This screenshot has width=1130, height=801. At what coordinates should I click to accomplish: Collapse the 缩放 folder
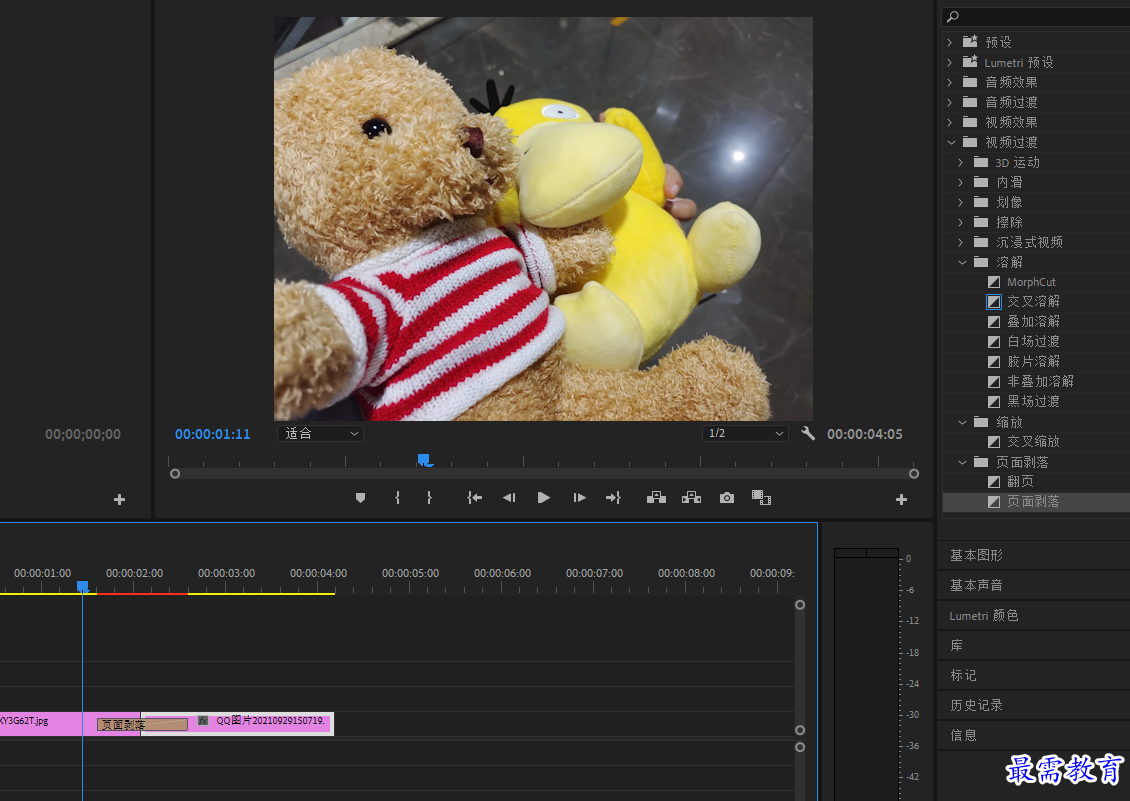(962, 422)
